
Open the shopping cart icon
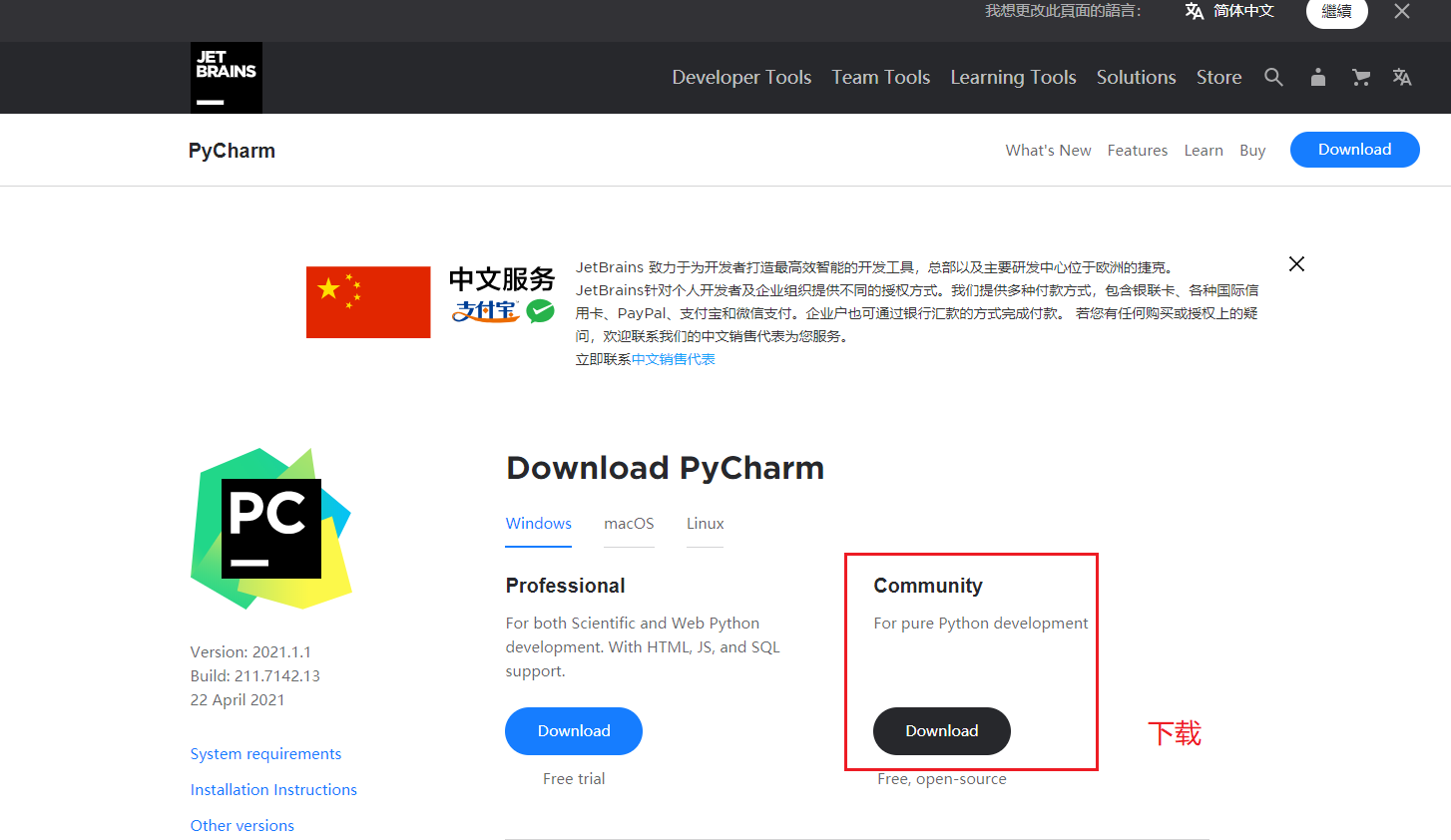1360,77
